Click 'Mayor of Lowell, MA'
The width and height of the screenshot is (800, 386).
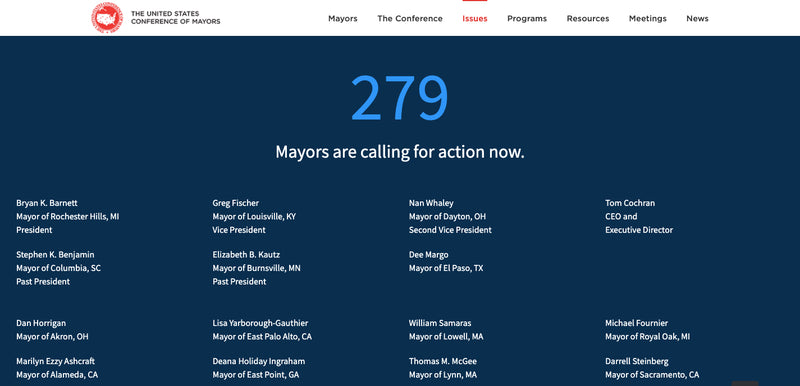(446, 337)
